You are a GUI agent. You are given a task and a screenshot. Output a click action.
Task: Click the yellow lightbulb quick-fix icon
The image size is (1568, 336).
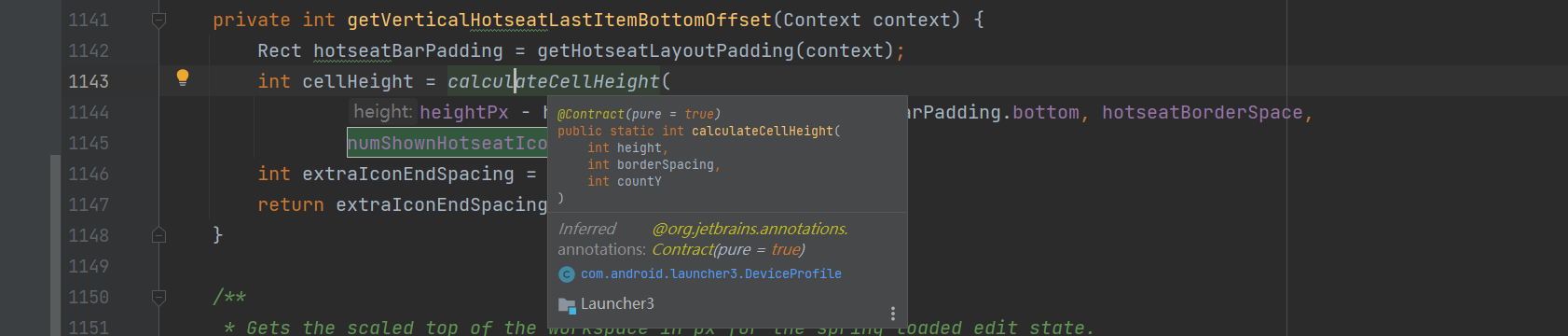coord(183,78)
